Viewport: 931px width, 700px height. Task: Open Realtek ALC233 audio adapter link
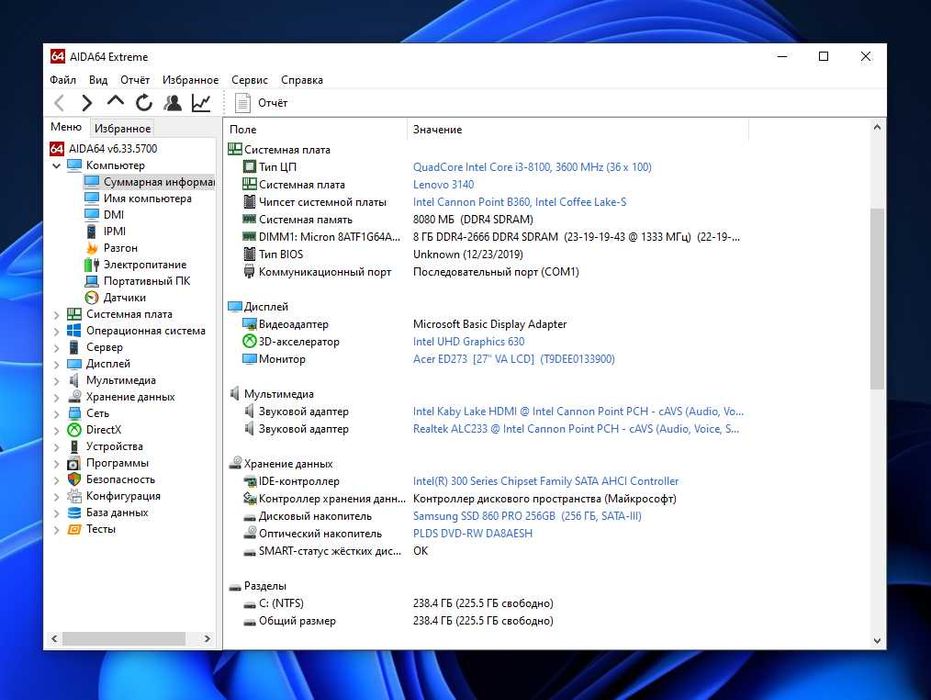click(576, 429)
